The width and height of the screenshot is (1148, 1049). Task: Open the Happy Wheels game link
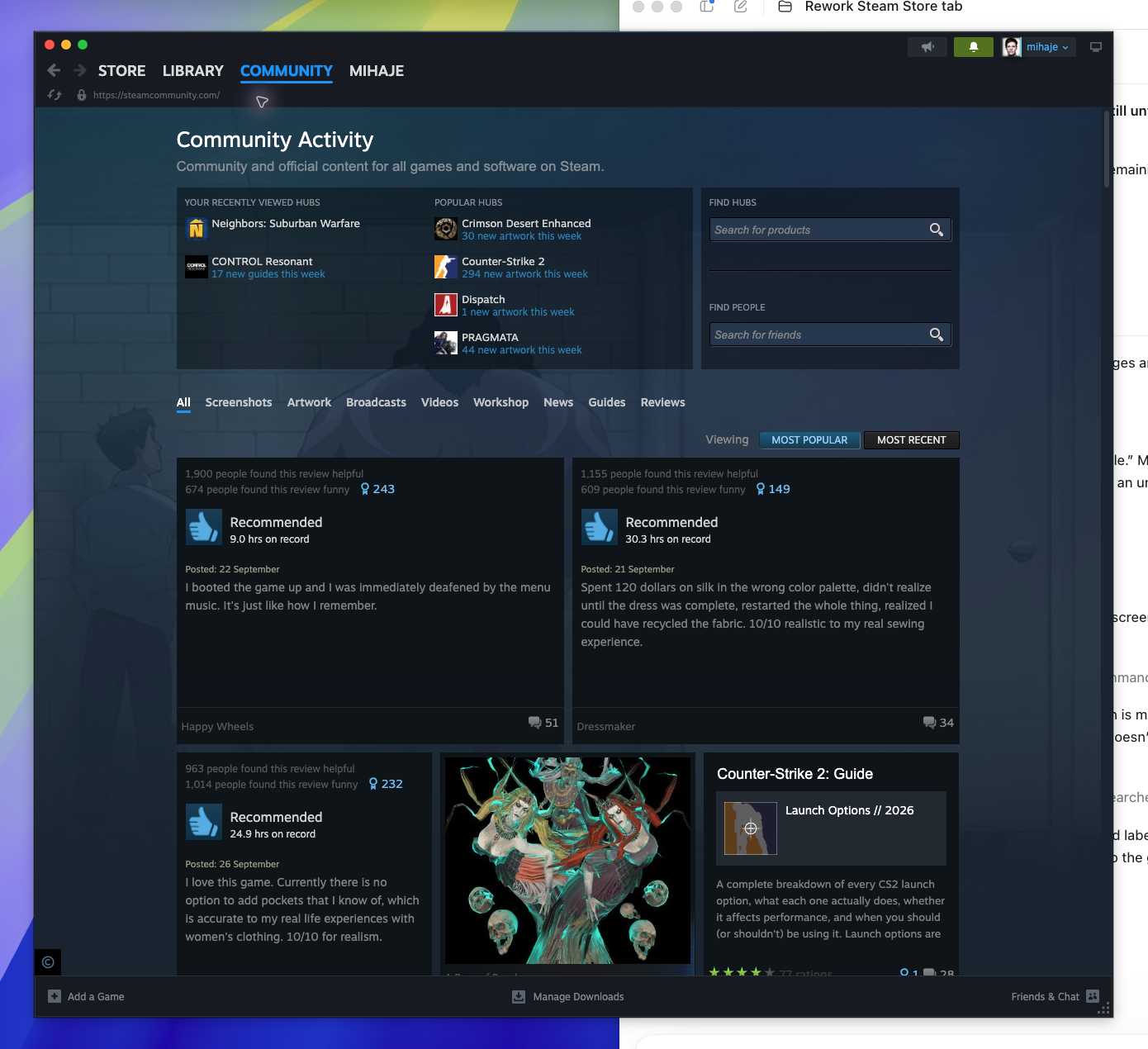tap(217, 727)
